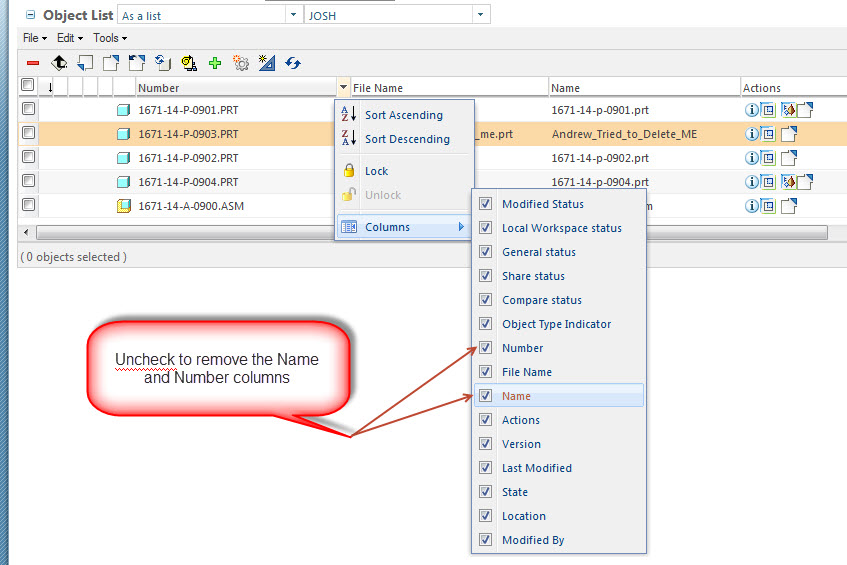Open info icon for 1671-14-p-0901.prt row
The height and width of the screenshot is (565, 847).
(751, 110)
